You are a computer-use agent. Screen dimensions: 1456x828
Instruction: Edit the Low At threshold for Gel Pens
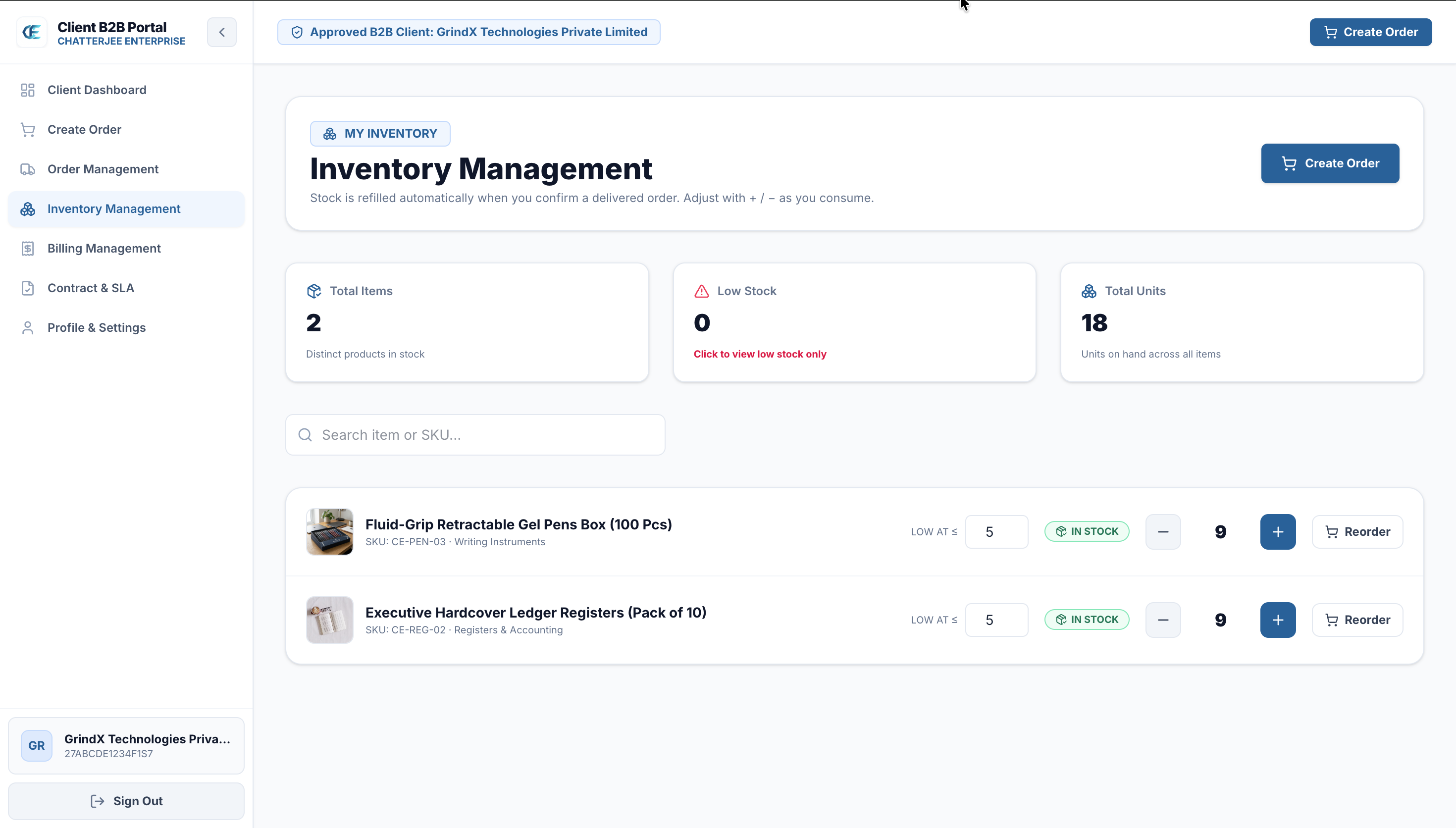pyautogui.click(x=996, y=532)
